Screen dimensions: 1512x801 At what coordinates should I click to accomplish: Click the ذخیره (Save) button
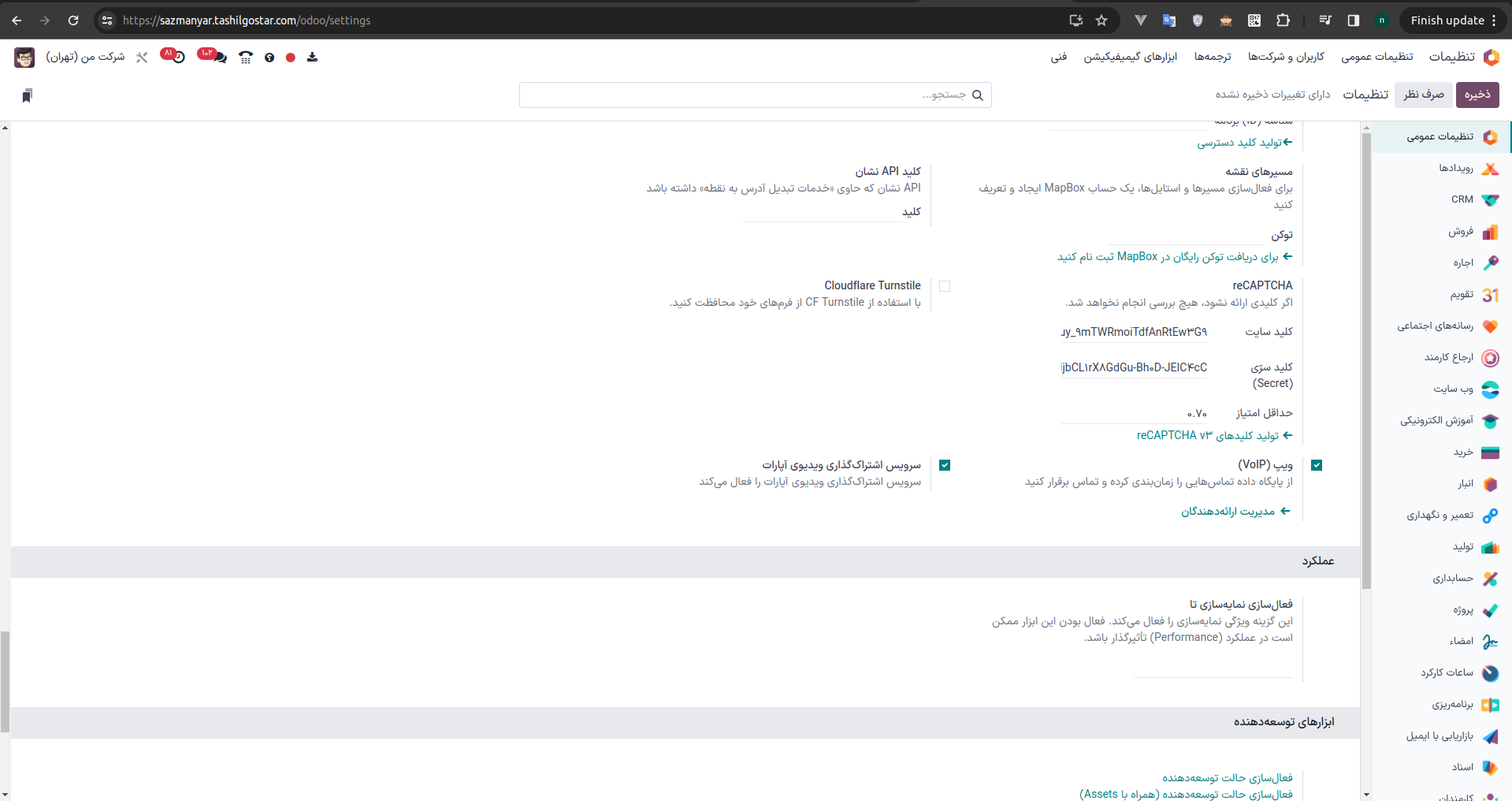click(1477, 95)
